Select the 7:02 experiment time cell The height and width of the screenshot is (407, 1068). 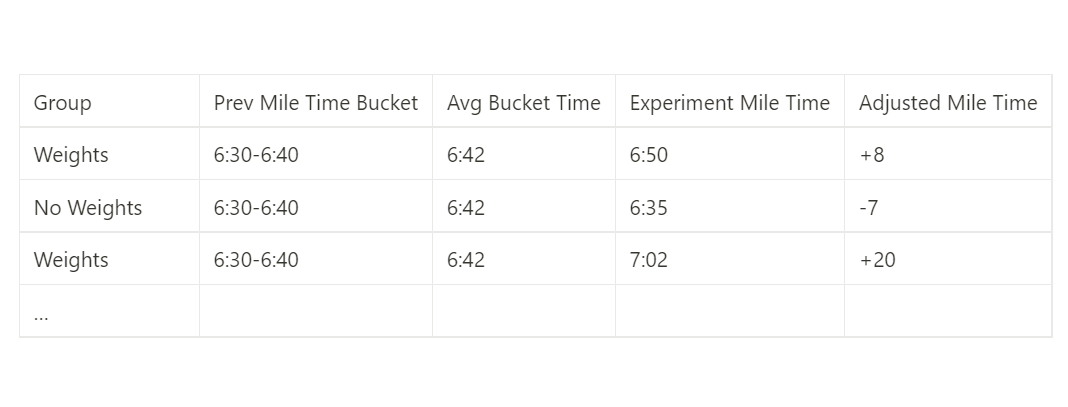click(649, 260)
